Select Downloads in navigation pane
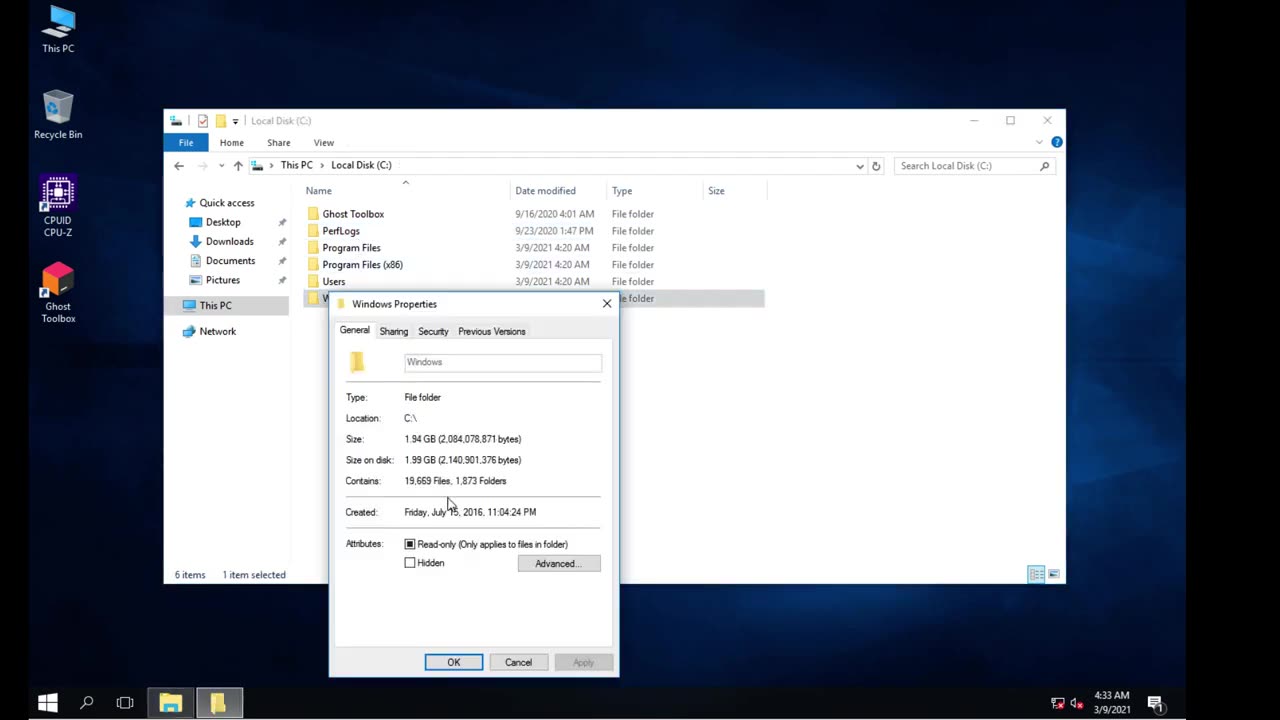 [x=229, y=241]
